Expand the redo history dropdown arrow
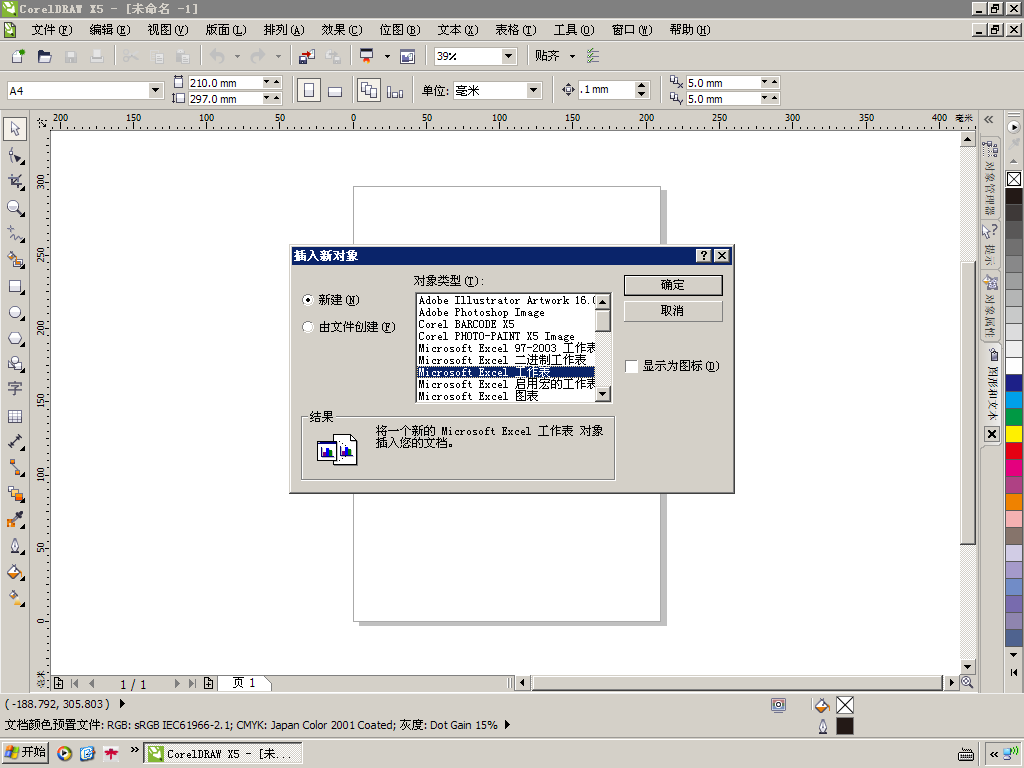The image size is (1024, 768). click(278, 56)
